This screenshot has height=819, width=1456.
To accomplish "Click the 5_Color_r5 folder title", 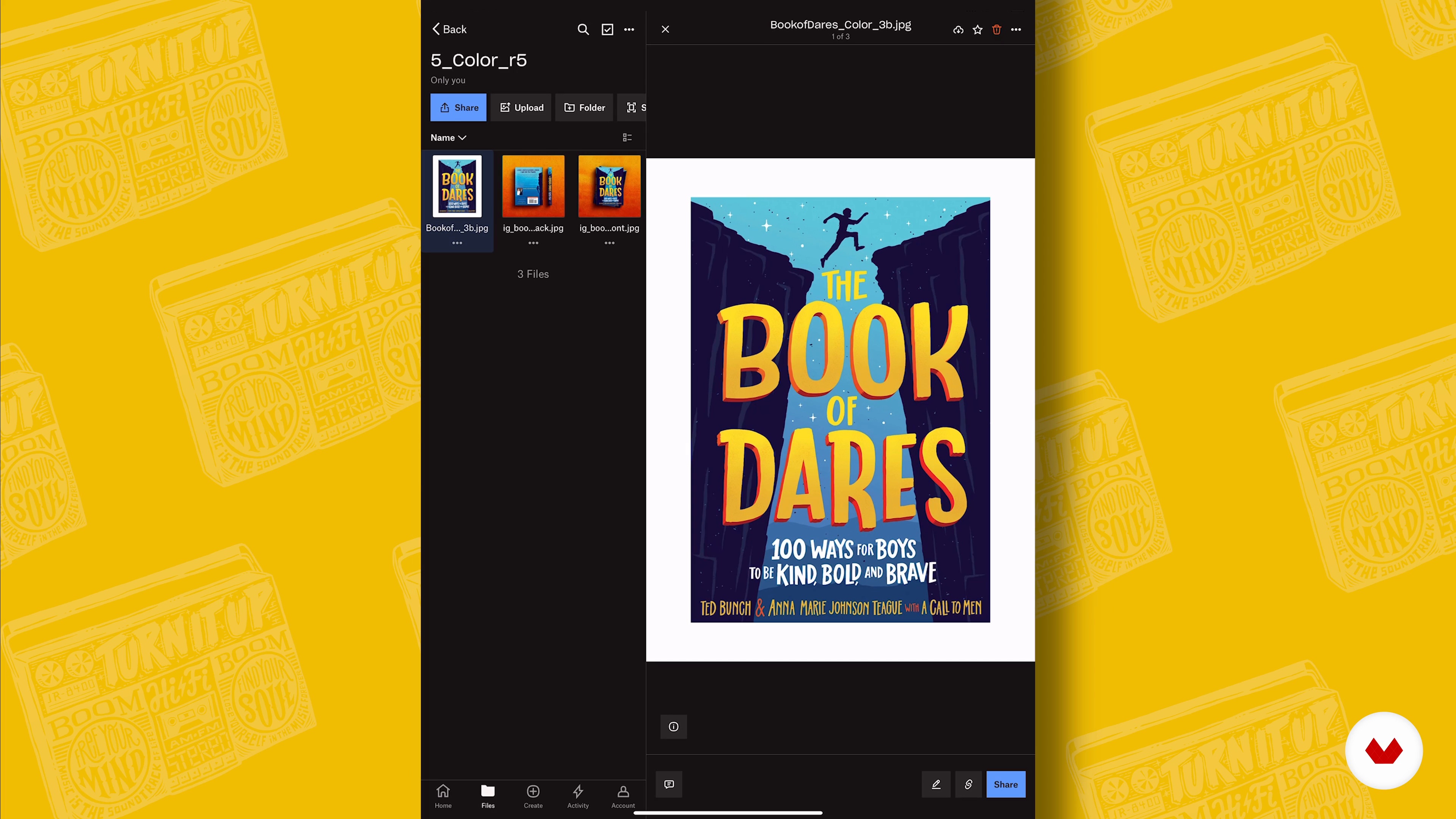I will coord(479,60).
